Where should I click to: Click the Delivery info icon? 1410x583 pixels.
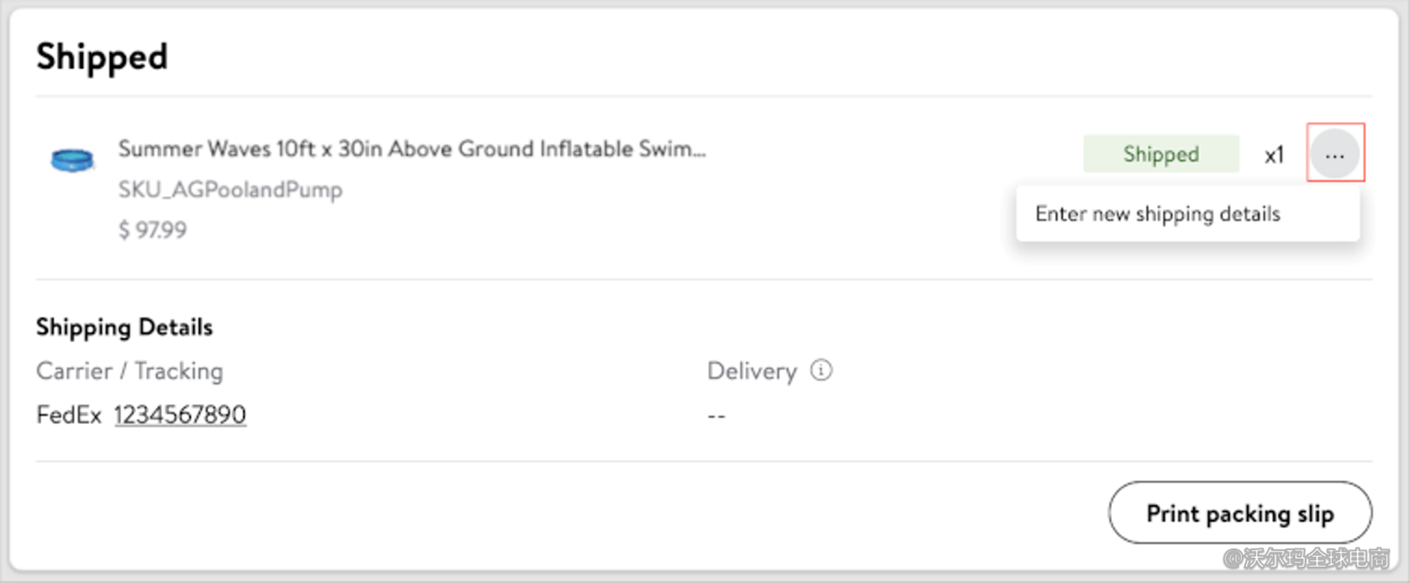tap(821, 371)
